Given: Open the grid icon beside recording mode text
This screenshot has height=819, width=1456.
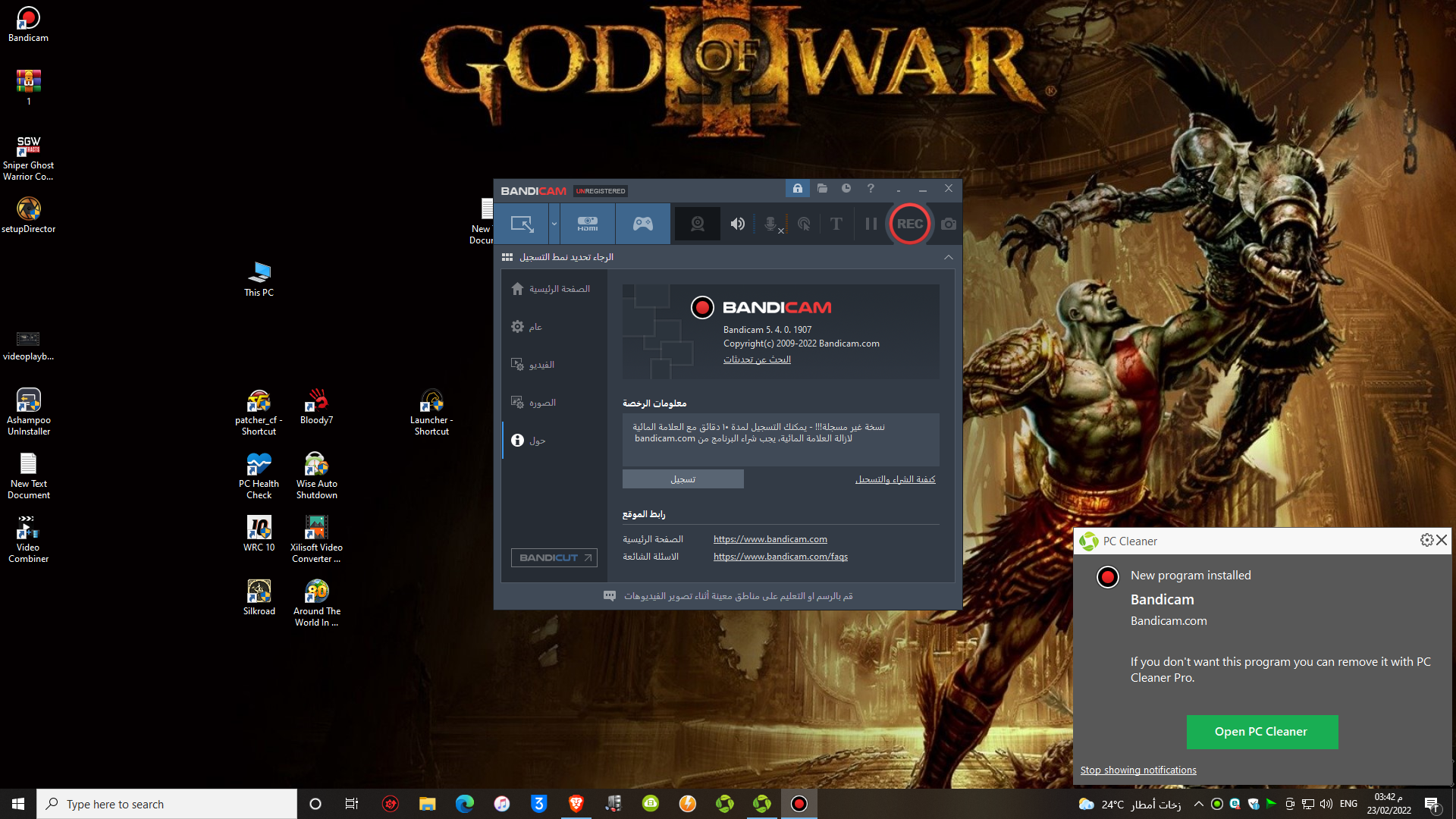Looking at the screenshot, I should tap(507, 257).
